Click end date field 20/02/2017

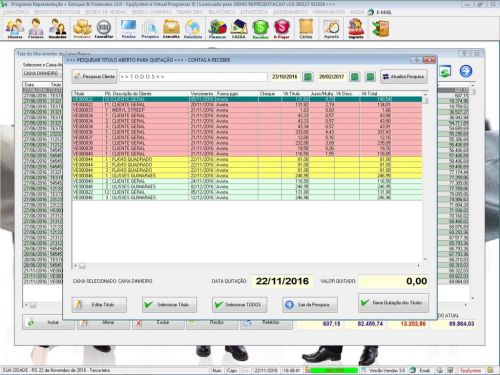[331, 77]
